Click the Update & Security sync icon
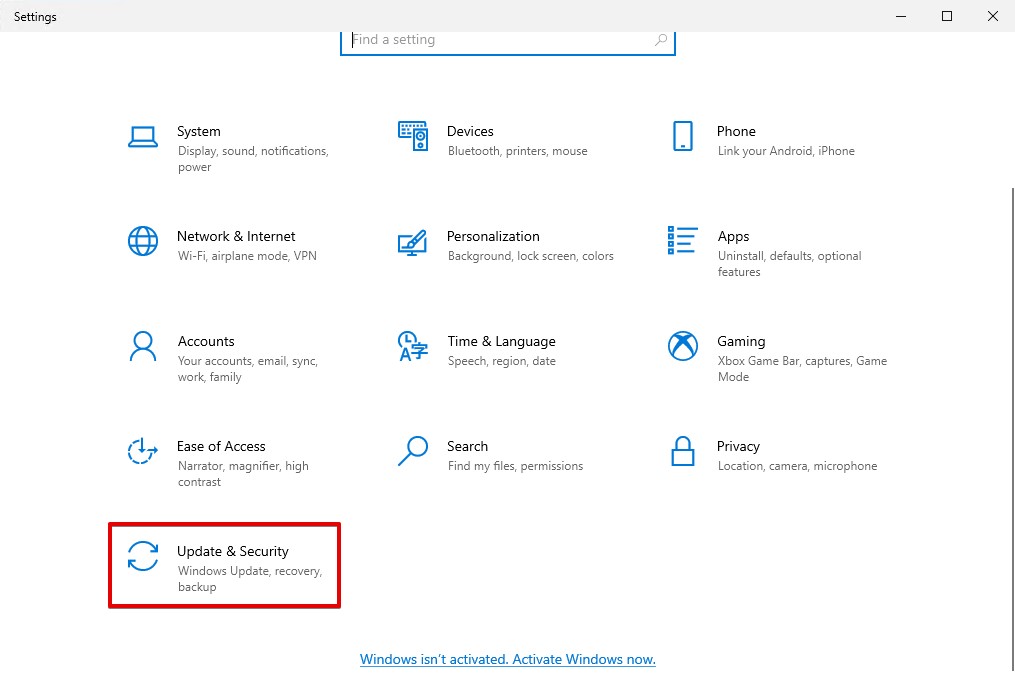1015x686 pixels. click(x=143, y=556)
